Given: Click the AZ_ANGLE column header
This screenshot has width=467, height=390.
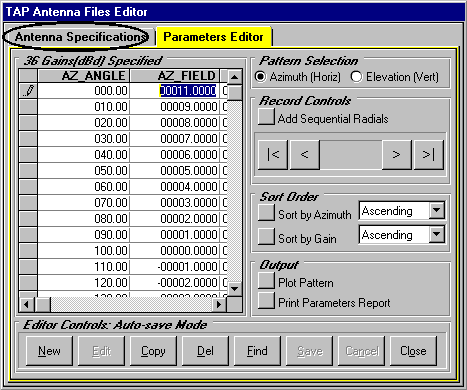Looking at the screenshot, I should point(84,76).
